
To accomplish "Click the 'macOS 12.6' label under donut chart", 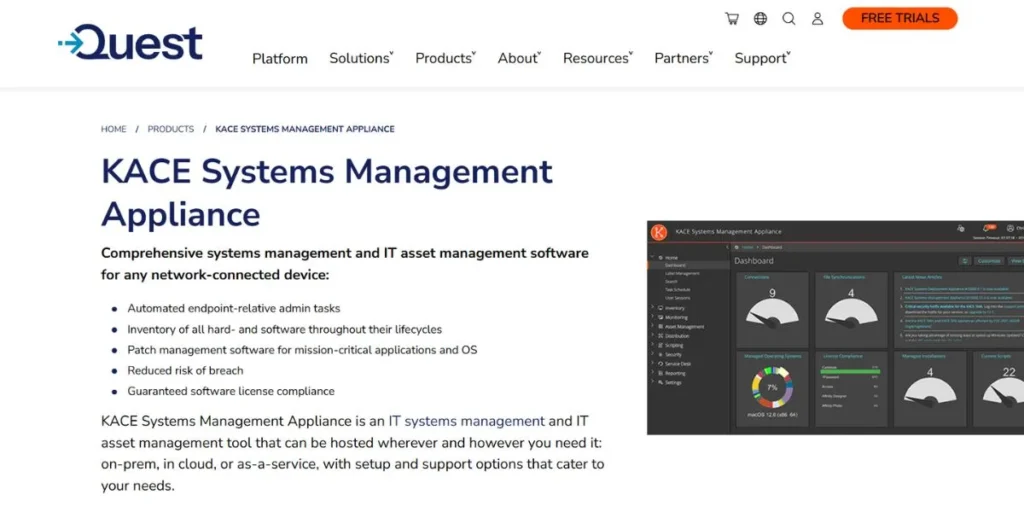I will (x=773, y=415).
